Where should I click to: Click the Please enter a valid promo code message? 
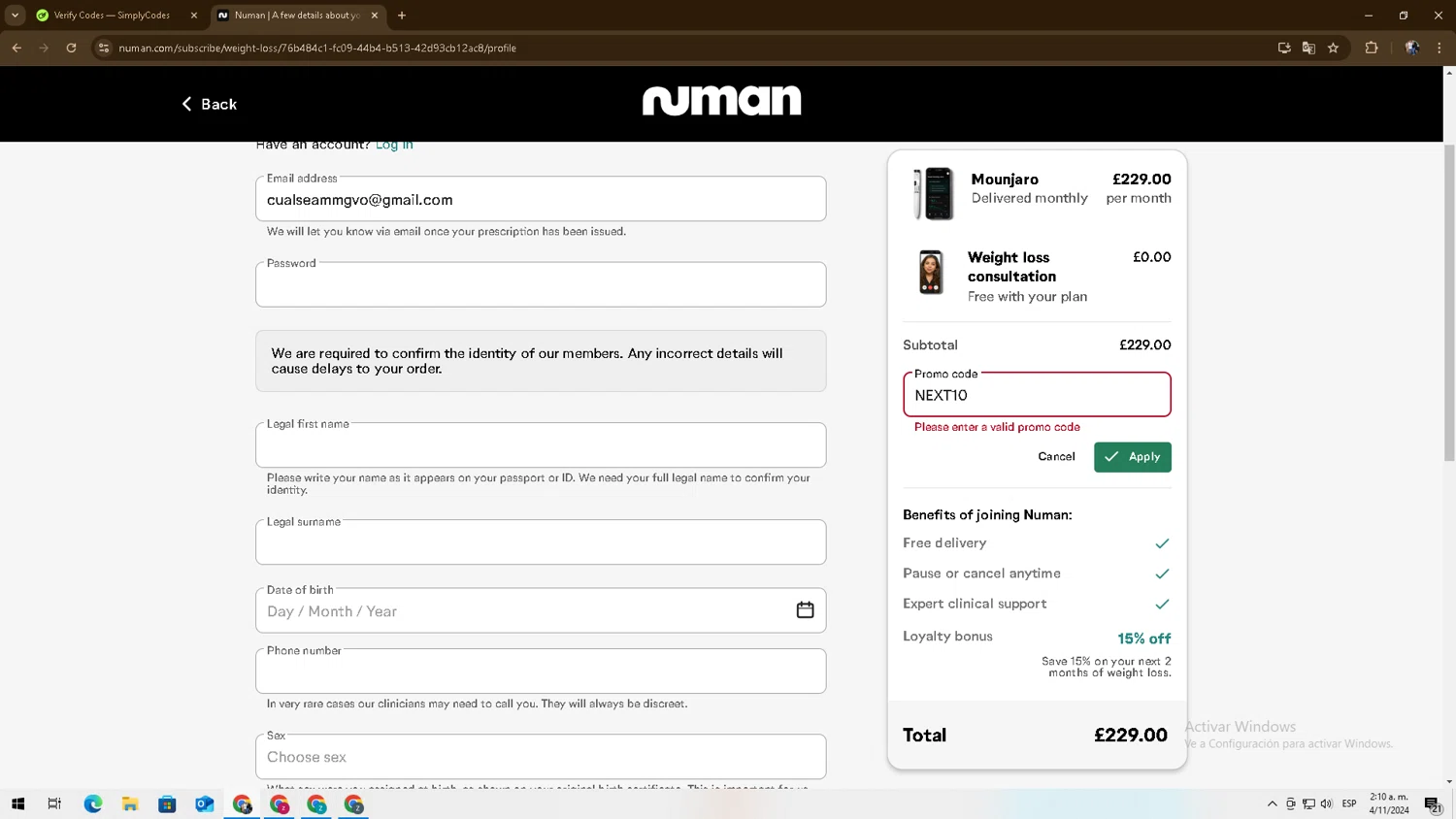997,427
